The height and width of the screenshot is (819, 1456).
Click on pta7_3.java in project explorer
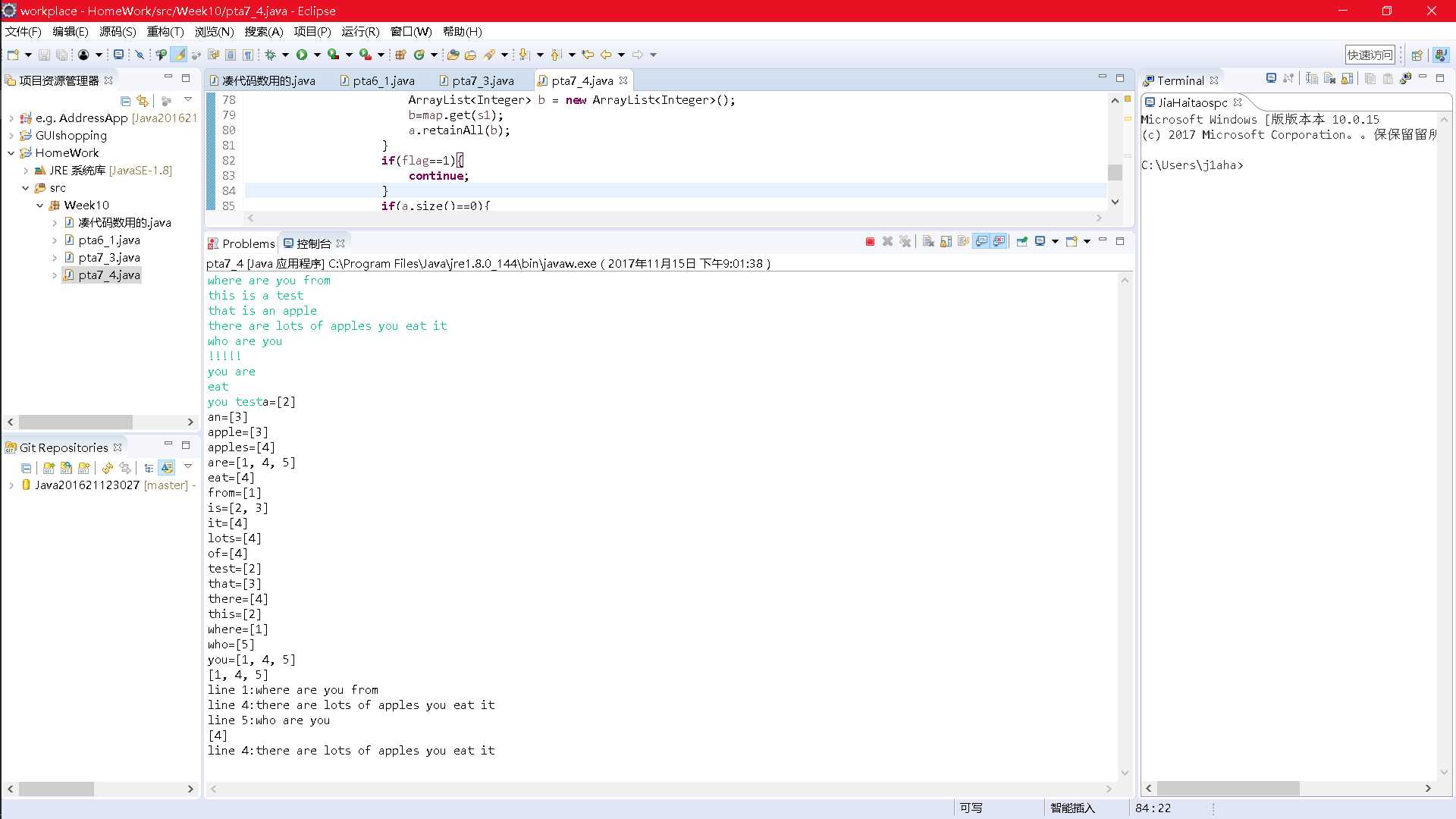109,257
